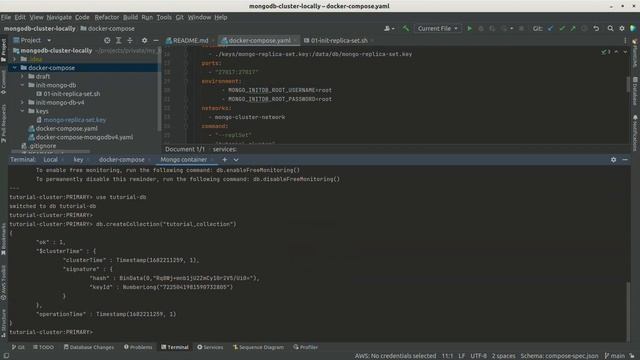Image resolution: width=640 pixels, height=360 pixels.
Task: Open the Window menu
Action: (199, 17)
